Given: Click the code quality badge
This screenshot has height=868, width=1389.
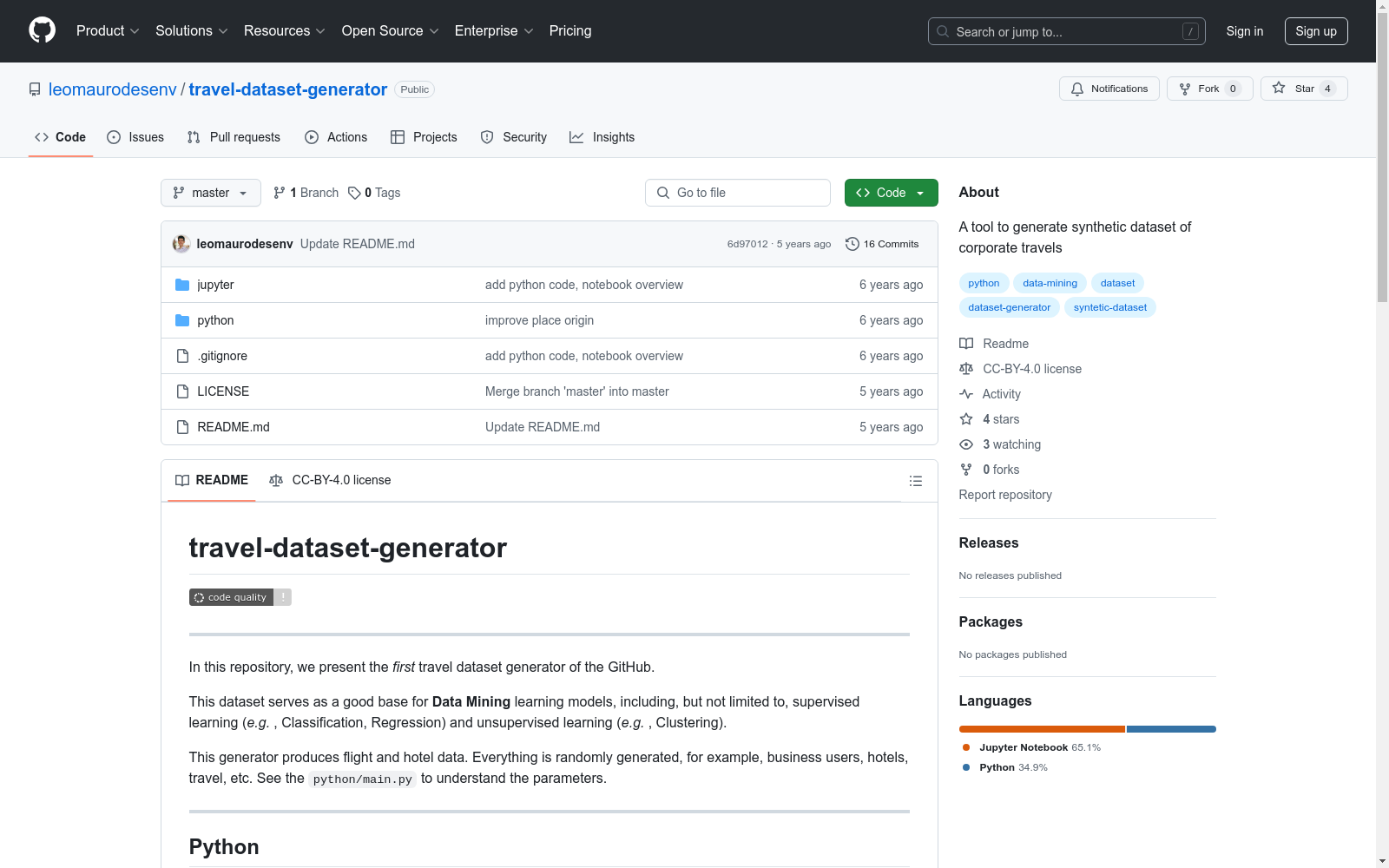Looking at the screenshot, I should tap(240, 597).
